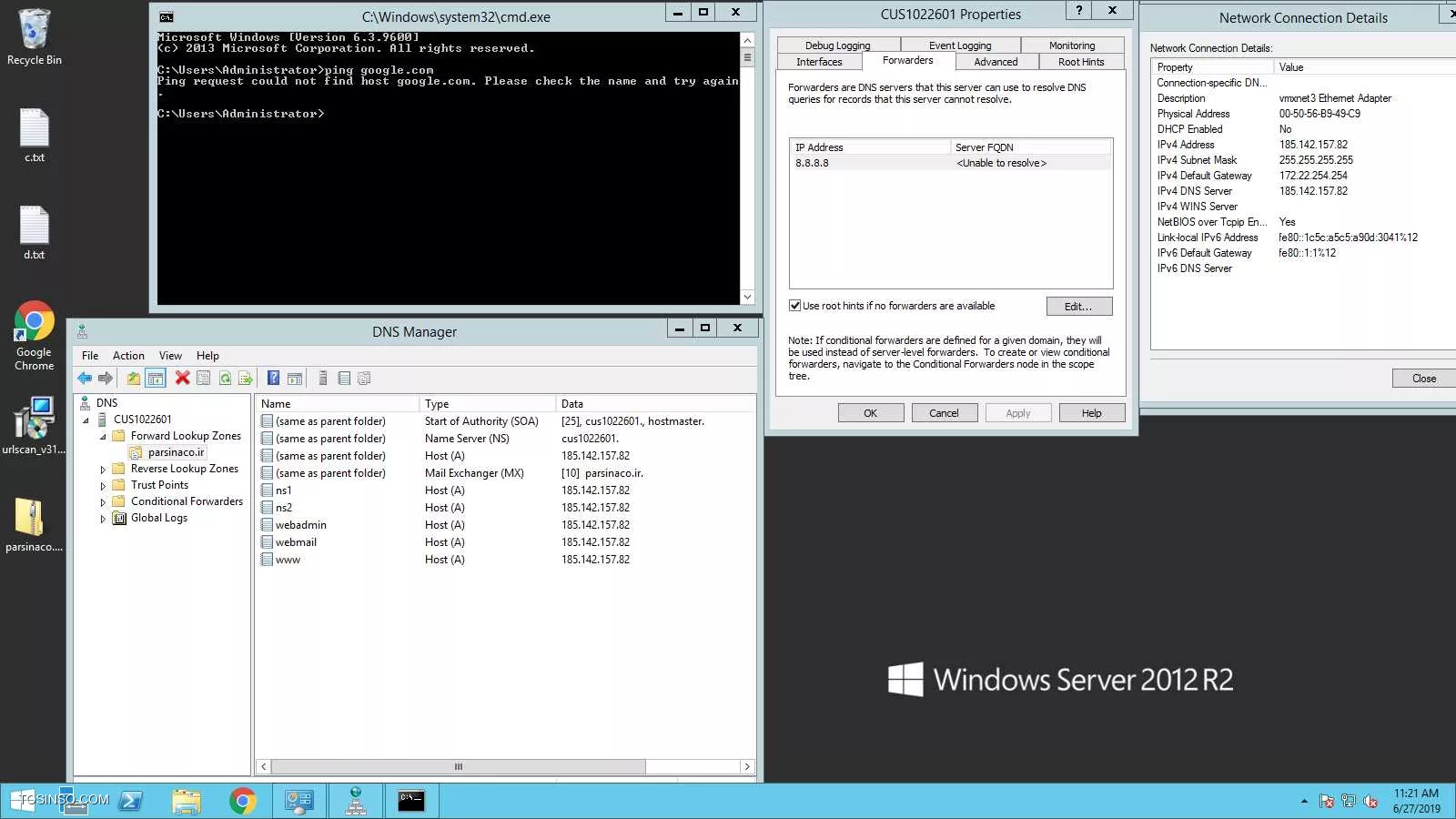Image resolution: width=1456 pixels, height=819 pixels.
Task: Switch to the Event Logging tab
Action: 960,45
